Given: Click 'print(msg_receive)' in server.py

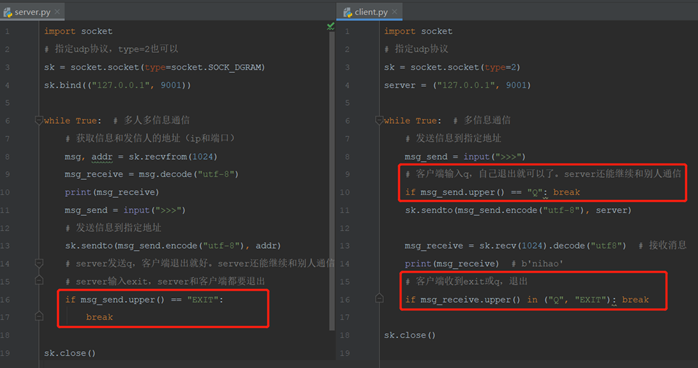Looking at the screenshot, I should tap(112, 192).
